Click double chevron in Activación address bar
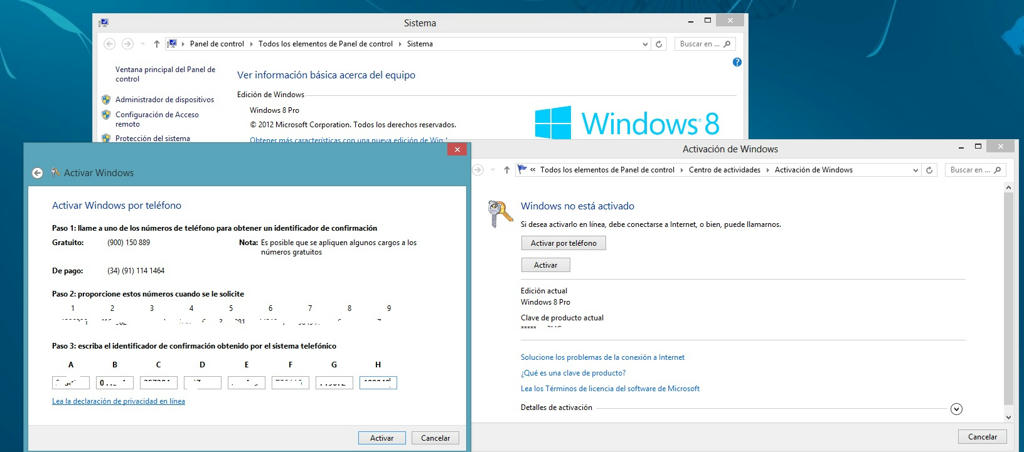The height and width of the screenshot is (452, 1024). click(533, 170)
